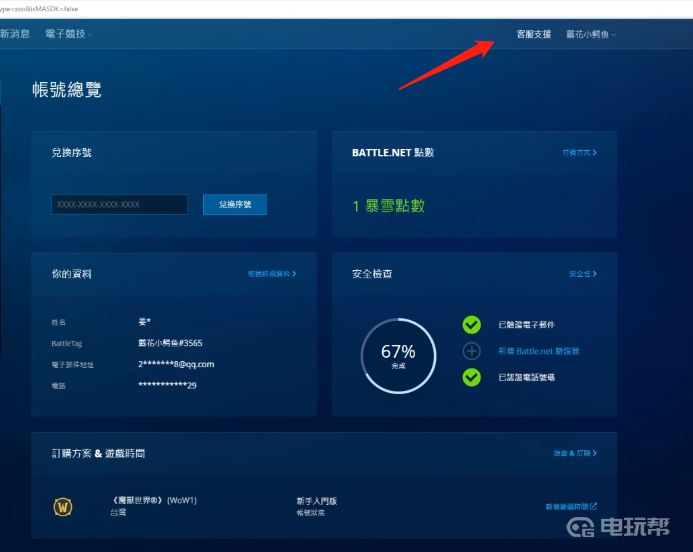Select the 帳號總覽 page heading
This screenshot has width=693, height=552.
click(67, 90)
